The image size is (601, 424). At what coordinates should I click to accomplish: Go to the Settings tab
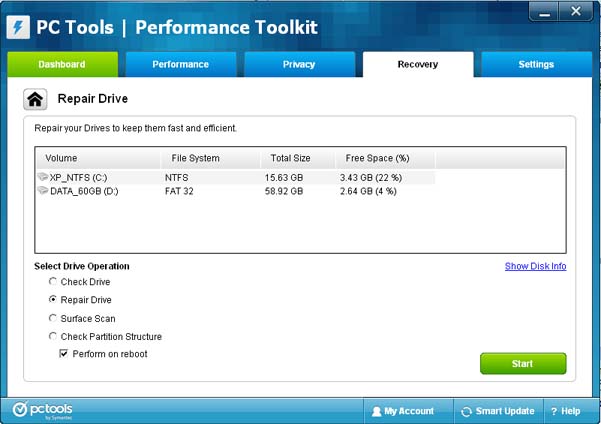pos(535,64)
